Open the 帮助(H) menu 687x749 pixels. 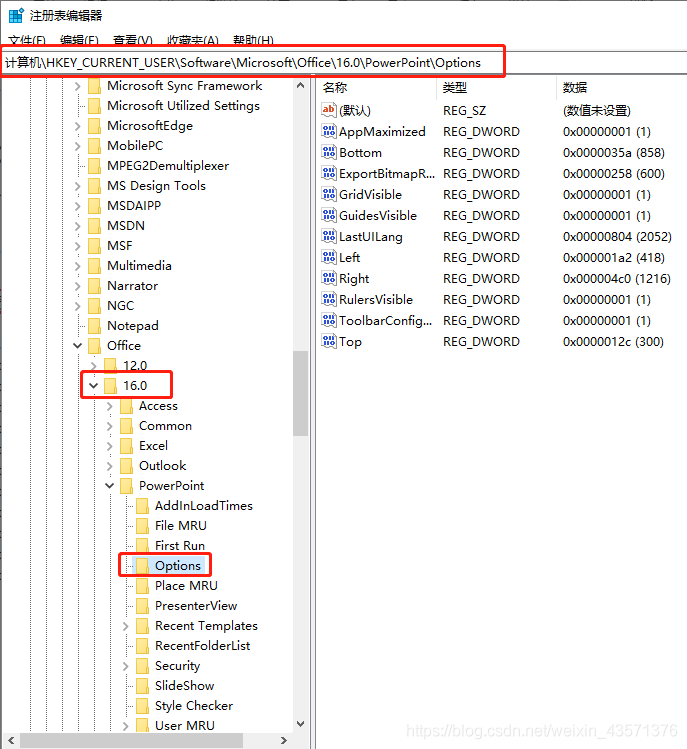point(253,40)
